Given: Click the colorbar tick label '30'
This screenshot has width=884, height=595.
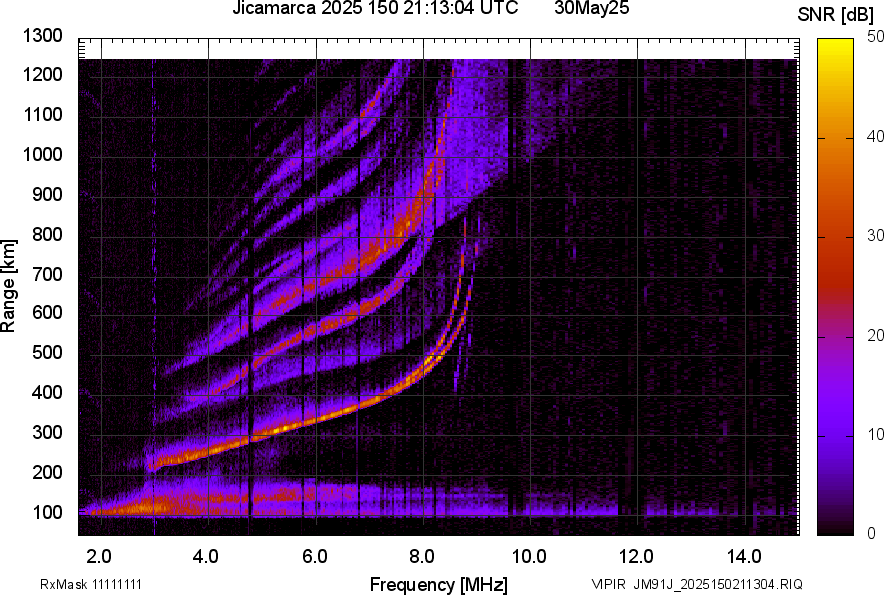Looking at the screenshot, I should [875, 235].
